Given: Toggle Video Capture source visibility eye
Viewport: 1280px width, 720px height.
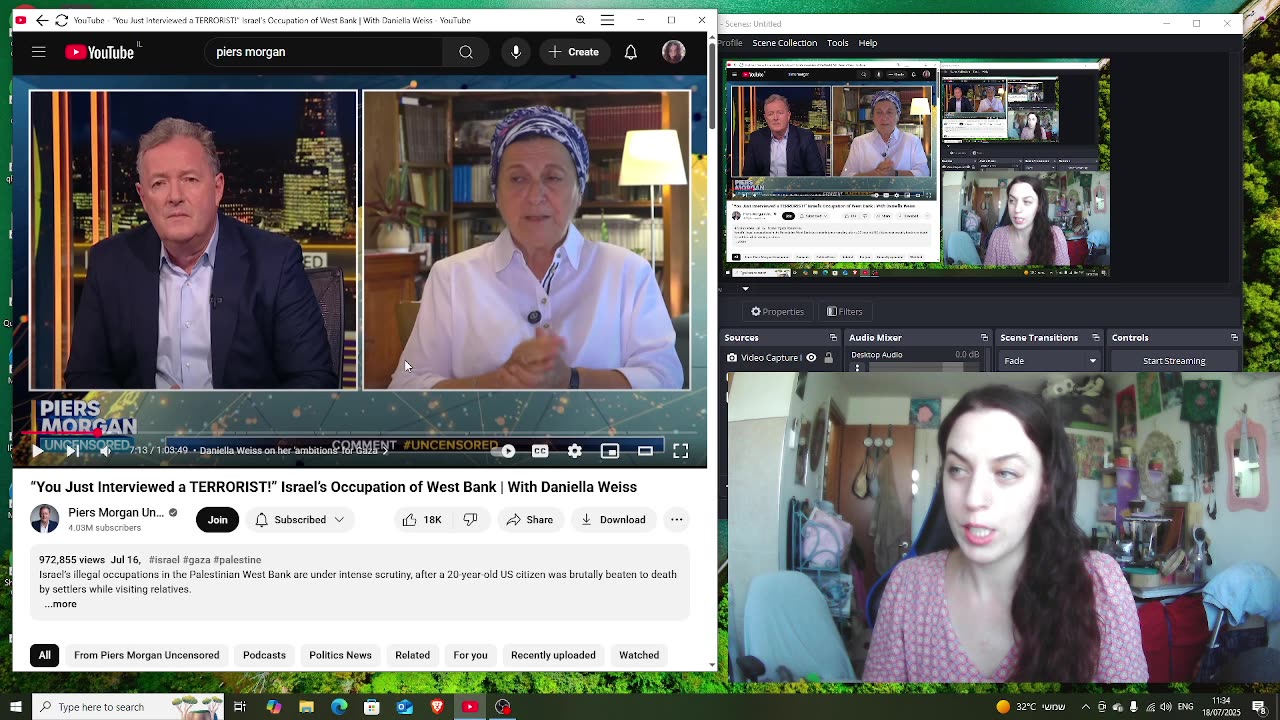Looking at the screenshot, I should pos(811,357).
